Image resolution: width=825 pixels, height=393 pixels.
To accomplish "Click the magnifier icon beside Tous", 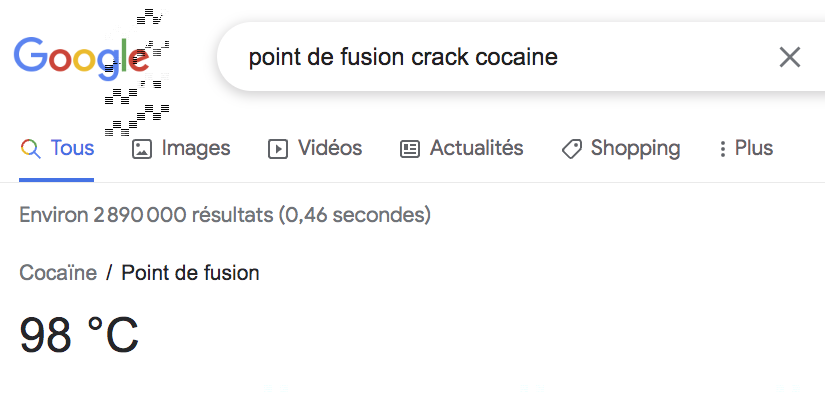I will click(31, 149).
